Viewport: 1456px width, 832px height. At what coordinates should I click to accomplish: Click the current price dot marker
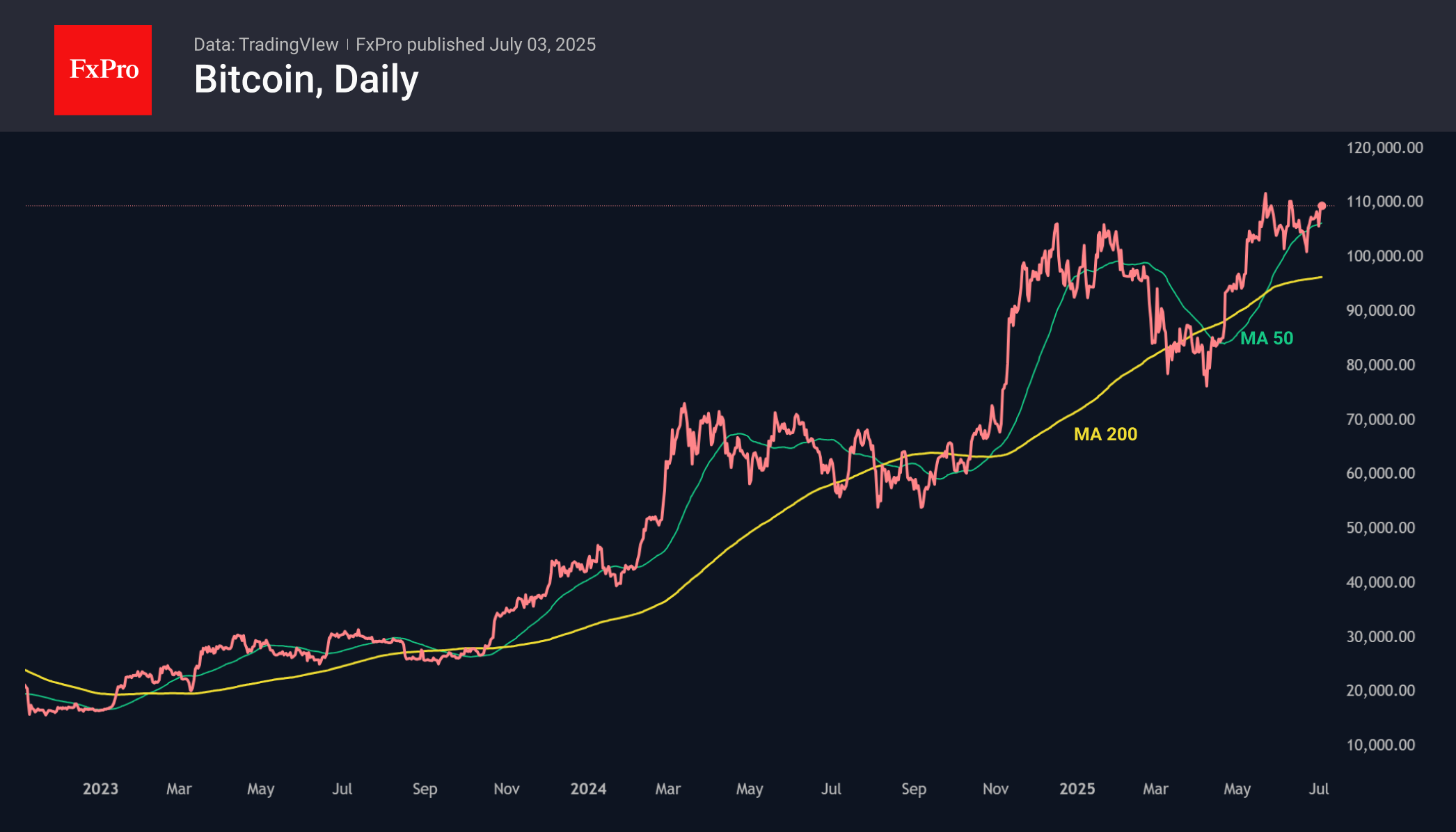pos(1322,206)
